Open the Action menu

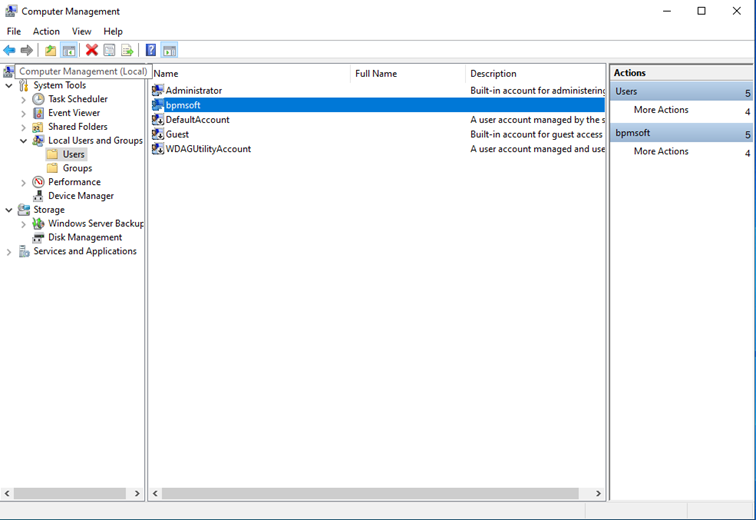(46, 31)
